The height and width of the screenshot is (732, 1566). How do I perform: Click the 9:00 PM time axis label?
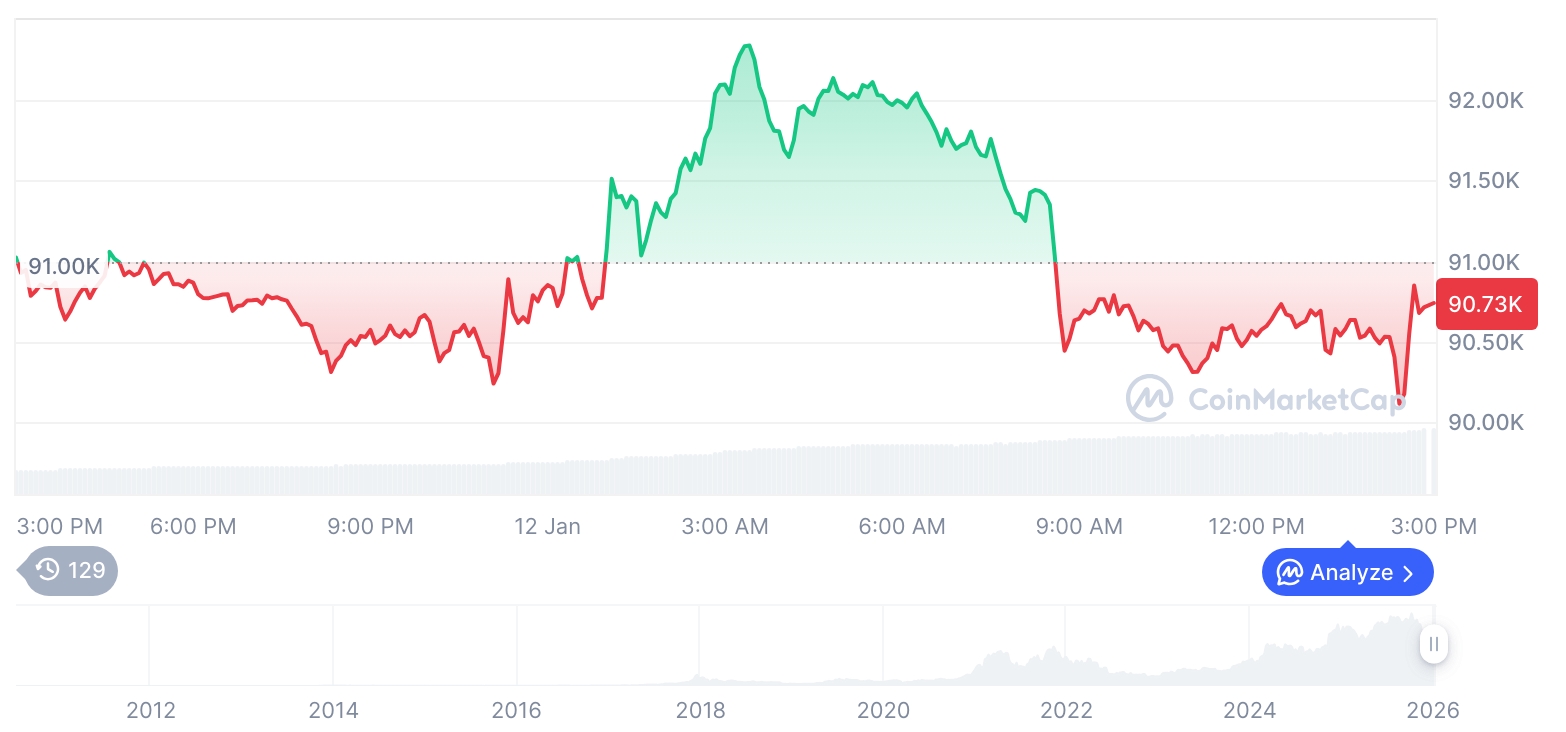tap(370, 526)
